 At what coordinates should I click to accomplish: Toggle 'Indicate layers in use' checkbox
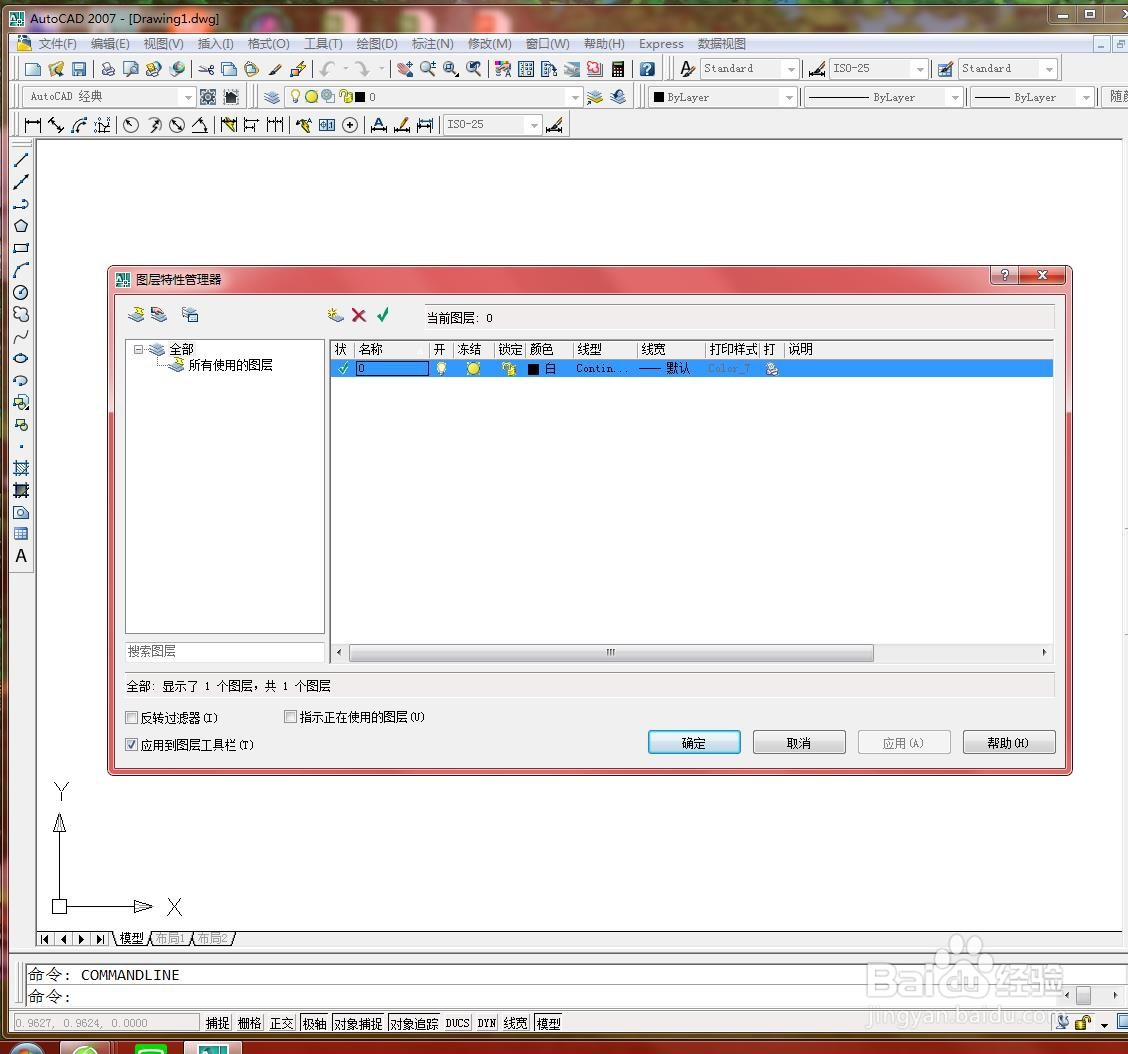point(291,717)
